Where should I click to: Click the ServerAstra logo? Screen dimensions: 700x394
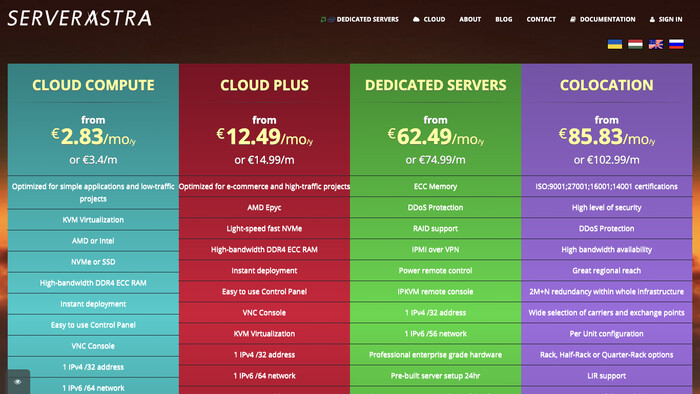pyautogui.click(x=79, y=18)
